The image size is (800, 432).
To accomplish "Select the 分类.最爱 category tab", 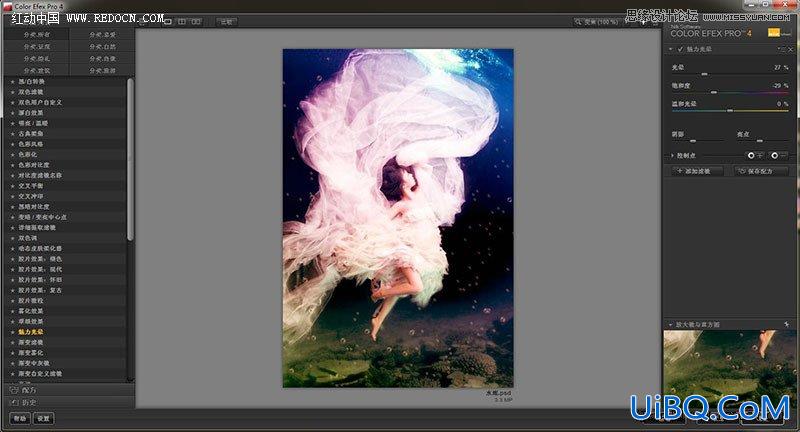I will 102,35.
